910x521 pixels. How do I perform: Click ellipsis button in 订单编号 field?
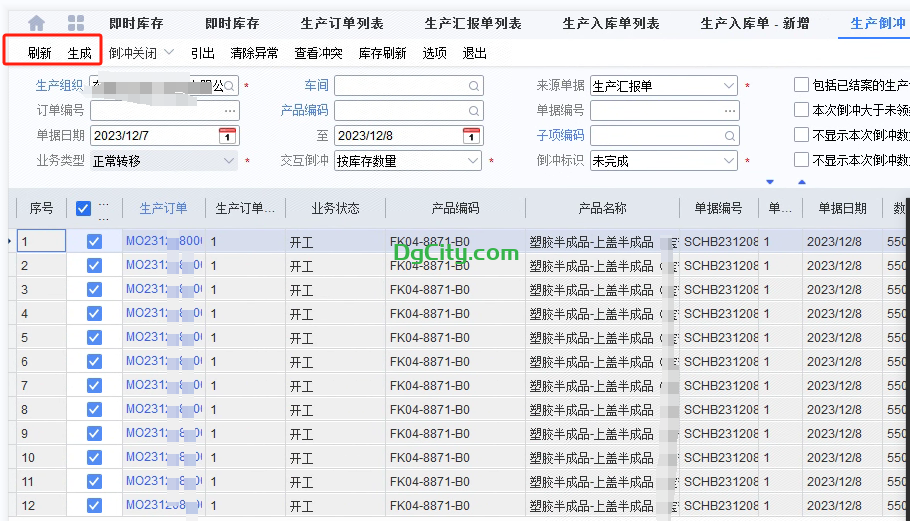230,111
